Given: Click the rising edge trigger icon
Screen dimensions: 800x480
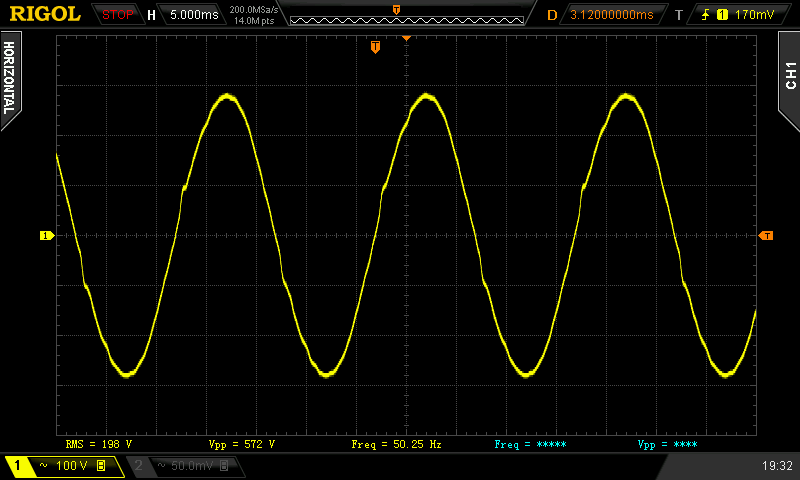Looking at the screenshot, I should [x=708, y=15].
